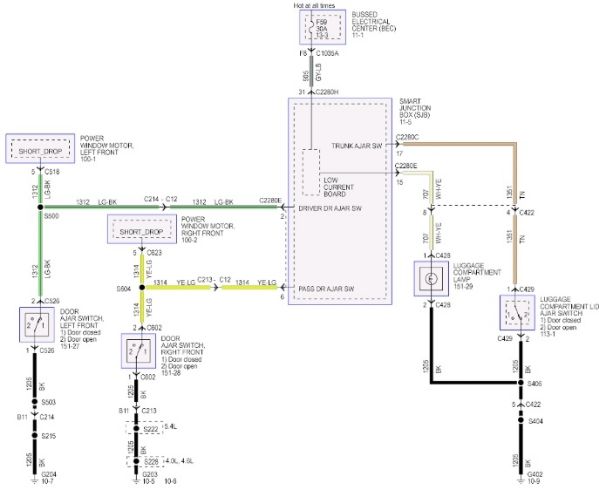Screen dimensions: 599x503
Task: Select the G402 label text
Action: 535,474
